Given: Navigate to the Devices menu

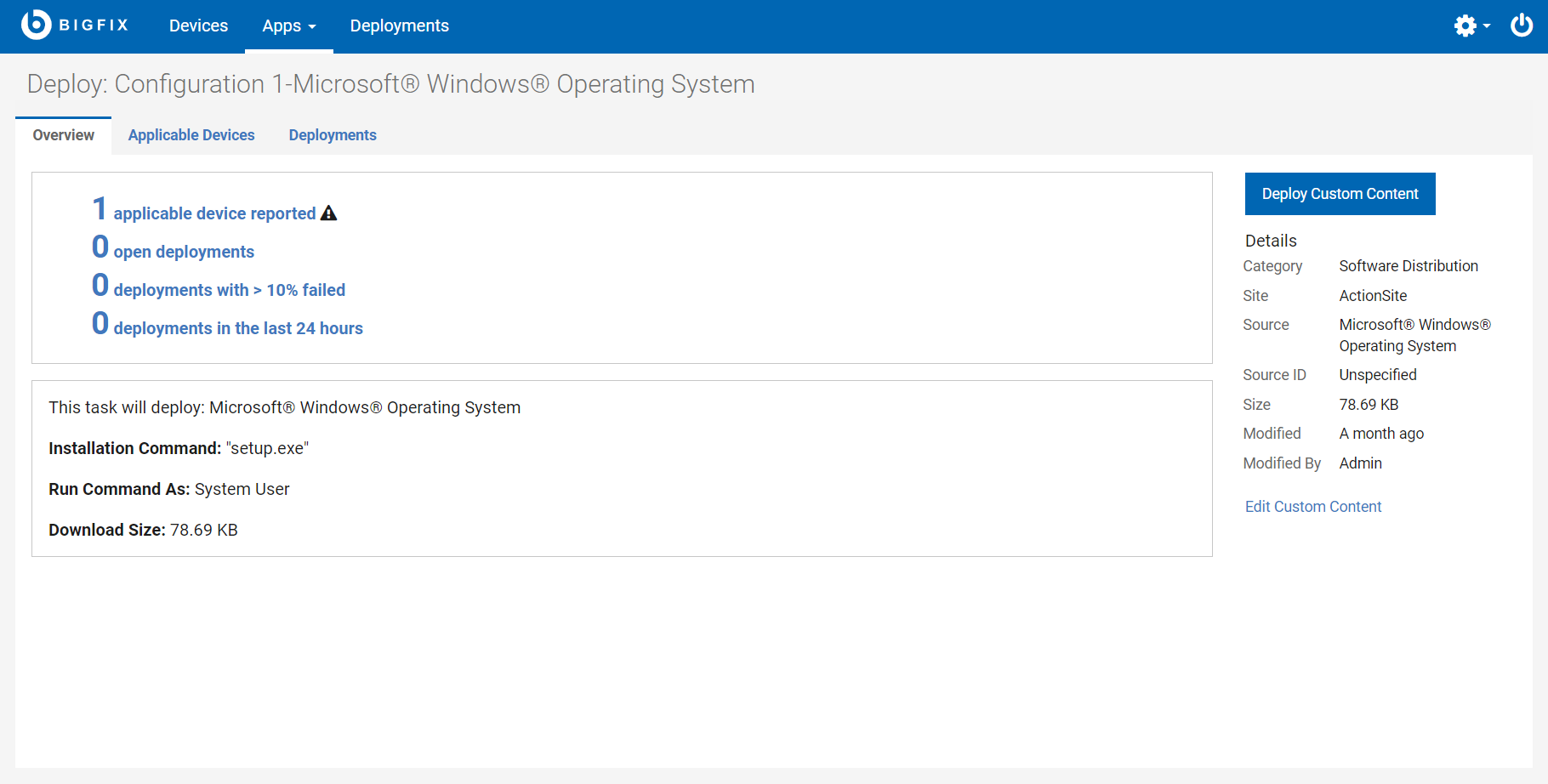Looking at the screenshot, I should (198, 26).
